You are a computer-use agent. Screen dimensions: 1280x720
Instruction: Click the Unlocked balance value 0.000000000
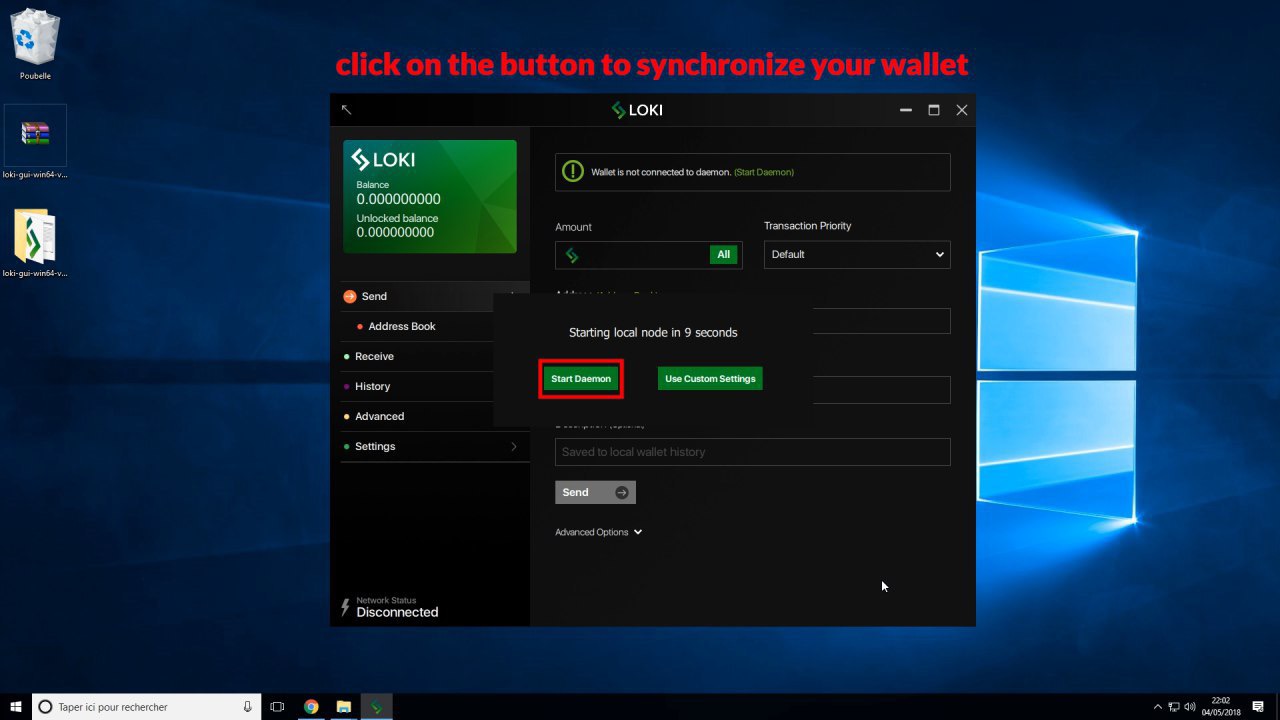[395, 232]
